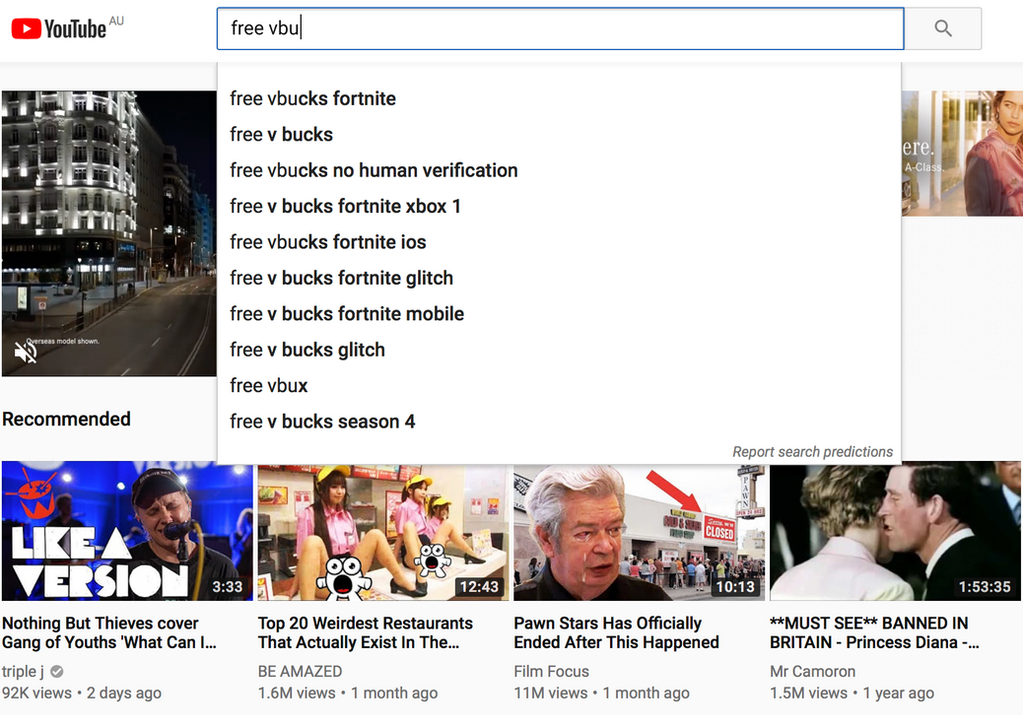
Task: Open title 'Top 20 Weirdest Restaurants'
Action: coord(365,633)
